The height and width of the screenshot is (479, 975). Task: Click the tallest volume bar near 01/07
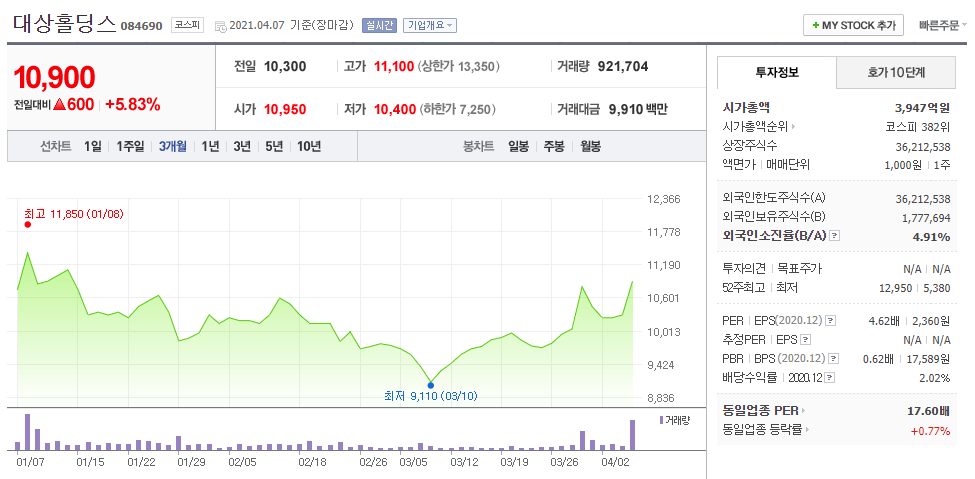(27, 432)
